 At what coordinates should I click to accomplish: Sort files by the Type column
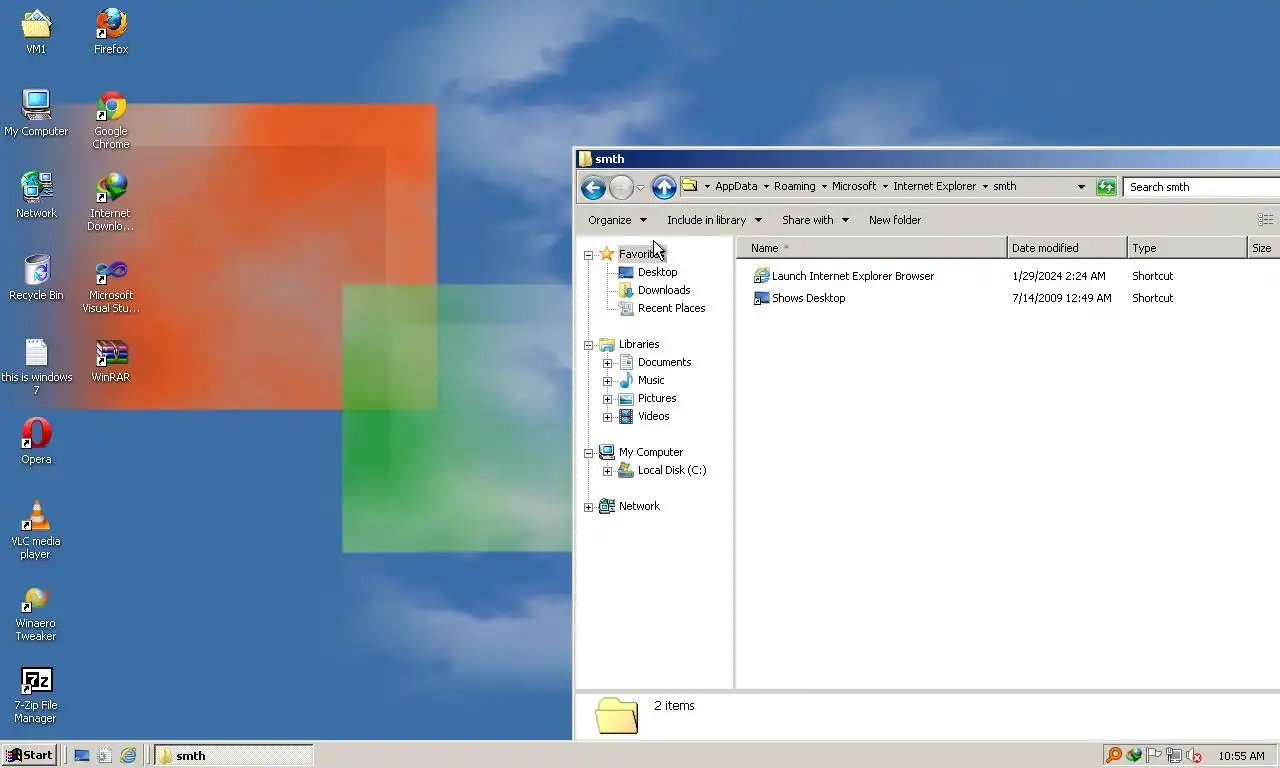coord(1187,248)
